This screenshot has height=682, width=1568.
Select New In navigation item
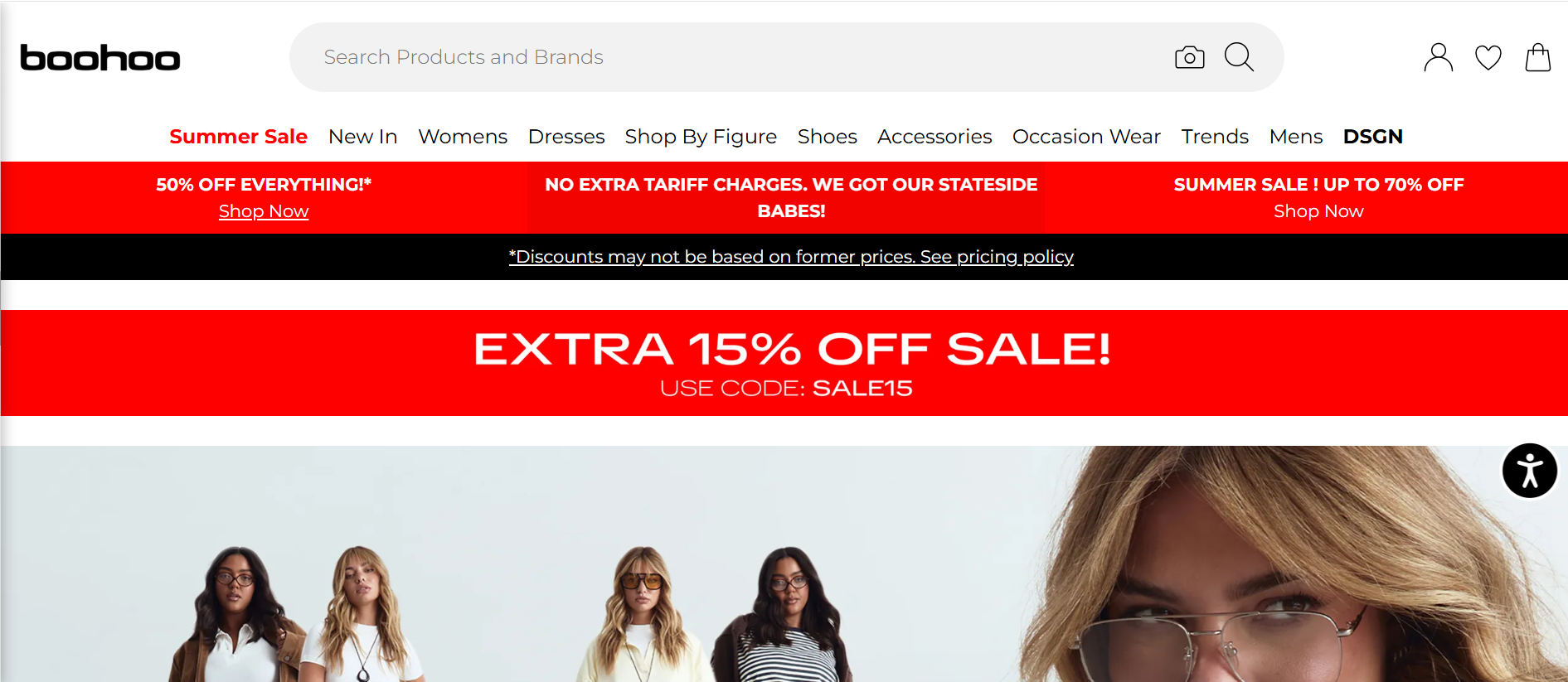click(362, 136)
